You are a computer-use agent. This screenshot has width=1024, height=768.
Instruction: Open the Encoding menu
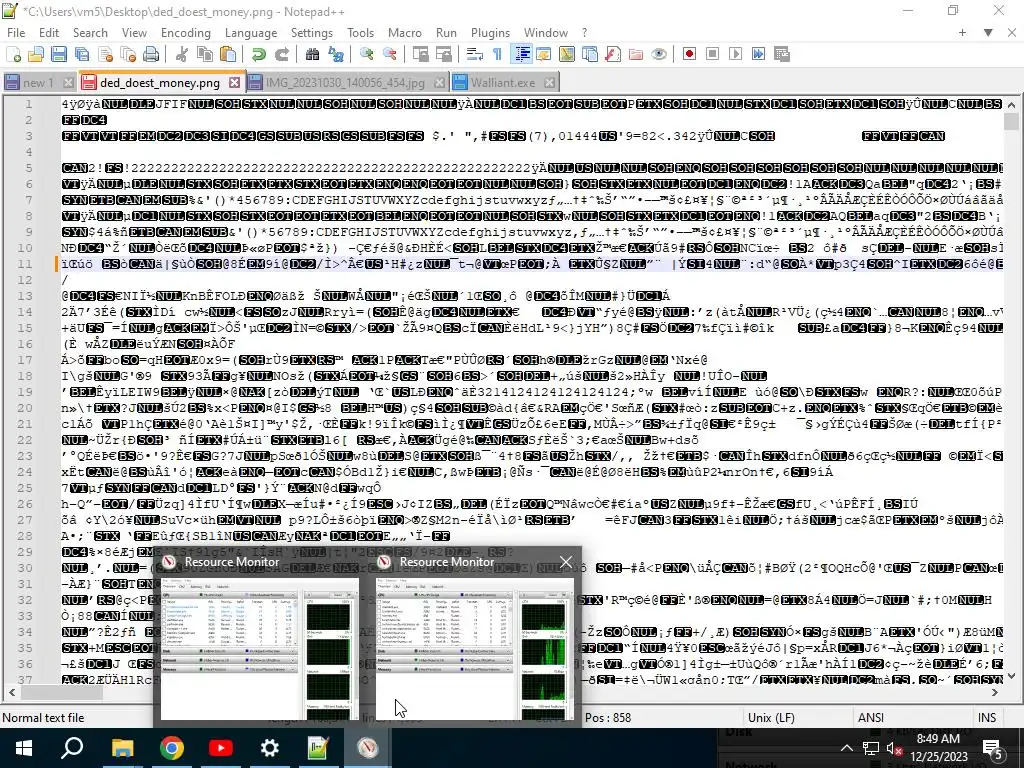point(186,33)
